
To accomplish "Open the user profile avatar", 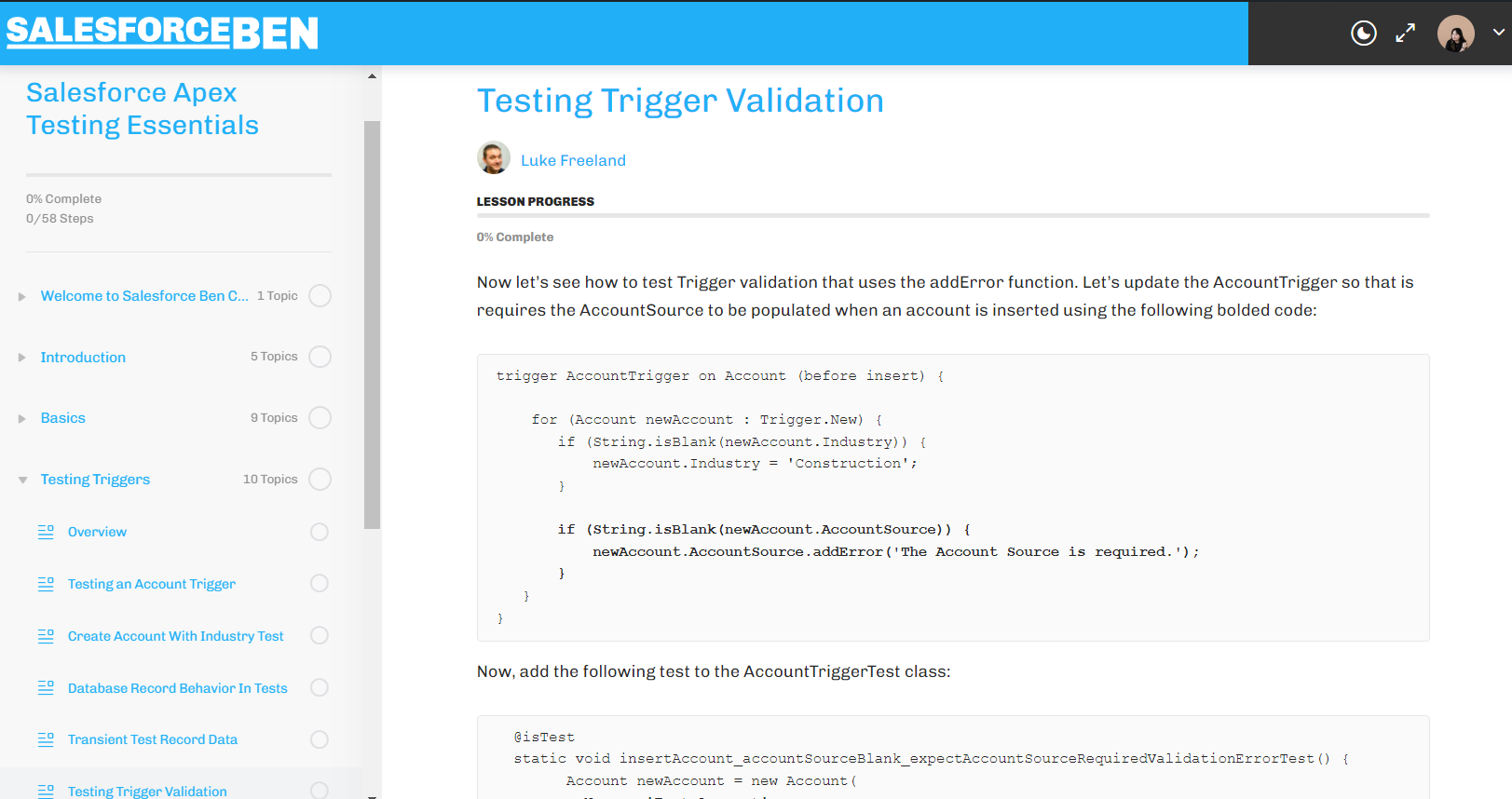I will [1455, 34].
